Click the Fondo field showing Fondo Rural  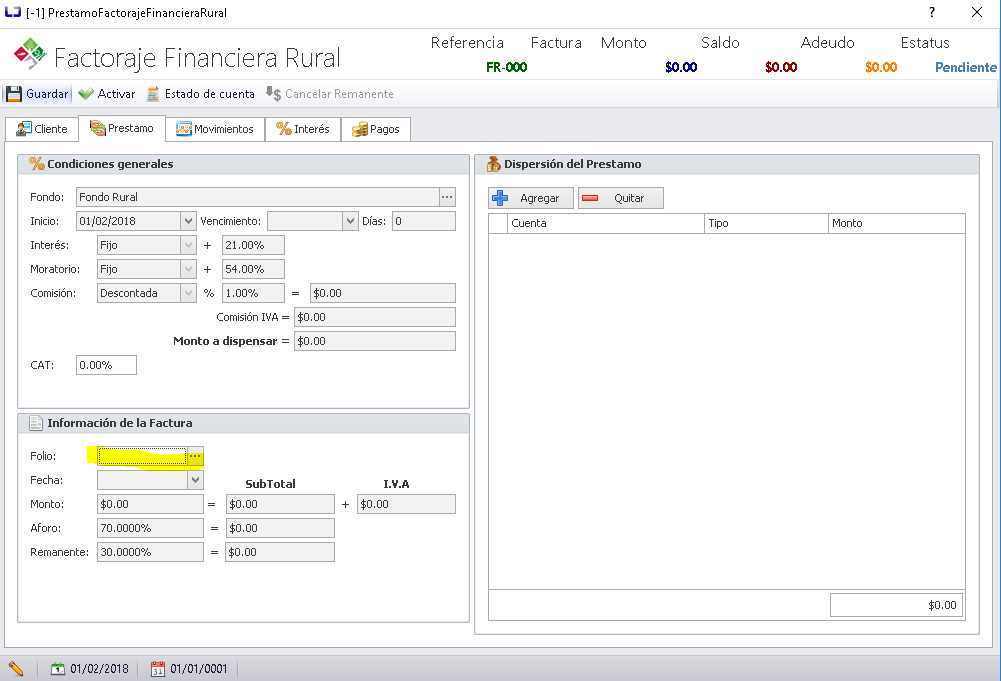[257, 197]
